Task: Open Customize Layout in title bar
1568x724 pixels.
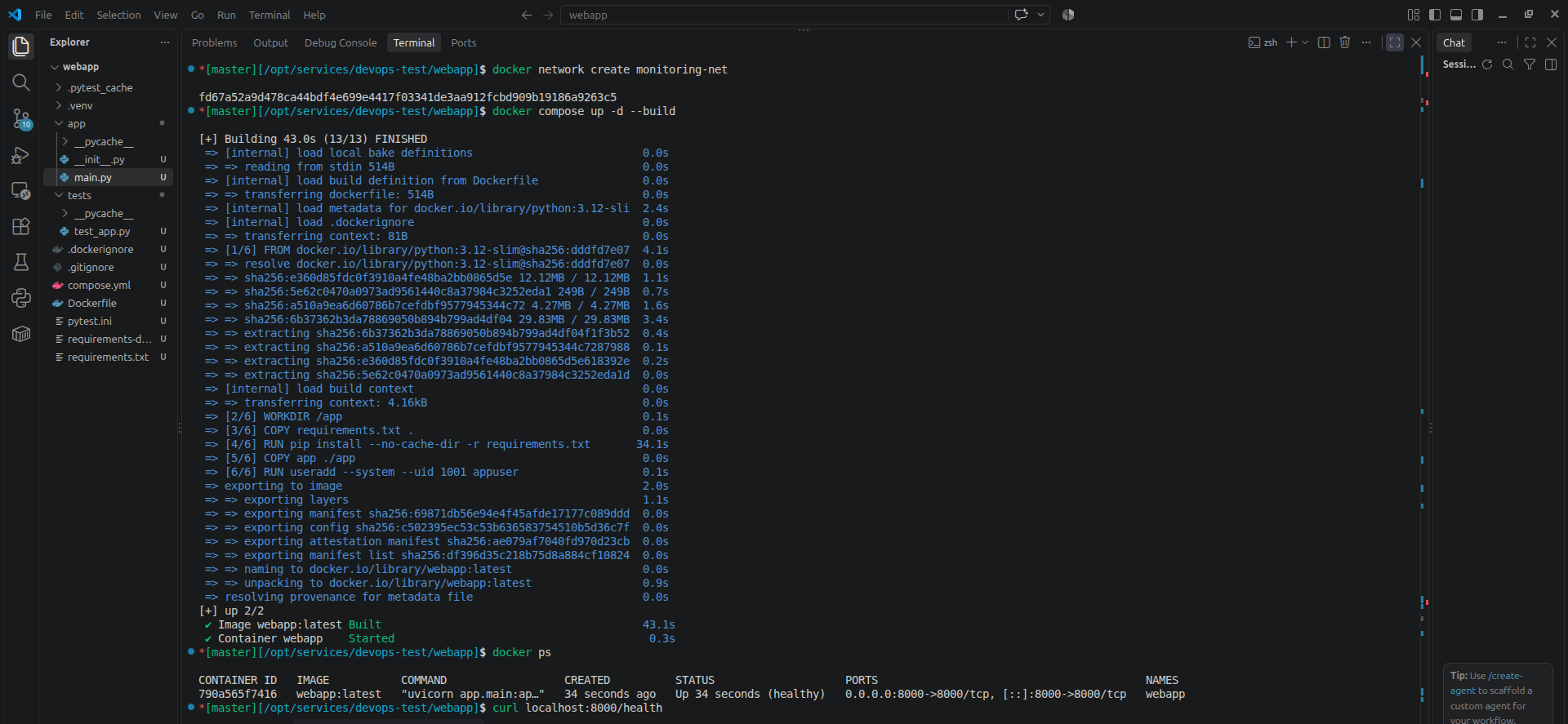Action: point(1414,15)
